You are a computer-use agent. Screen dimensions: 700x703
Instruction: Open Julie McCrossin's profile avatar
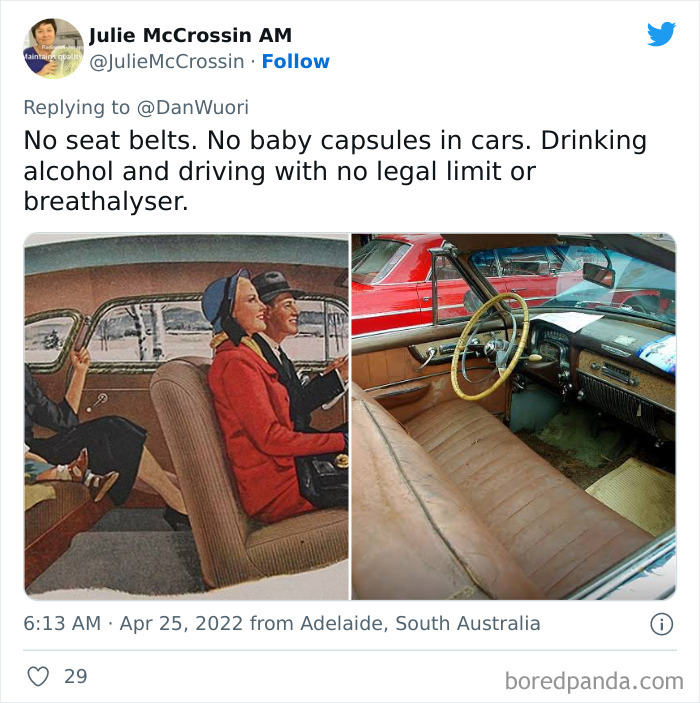pyautogui.click(x=53, y=48)
